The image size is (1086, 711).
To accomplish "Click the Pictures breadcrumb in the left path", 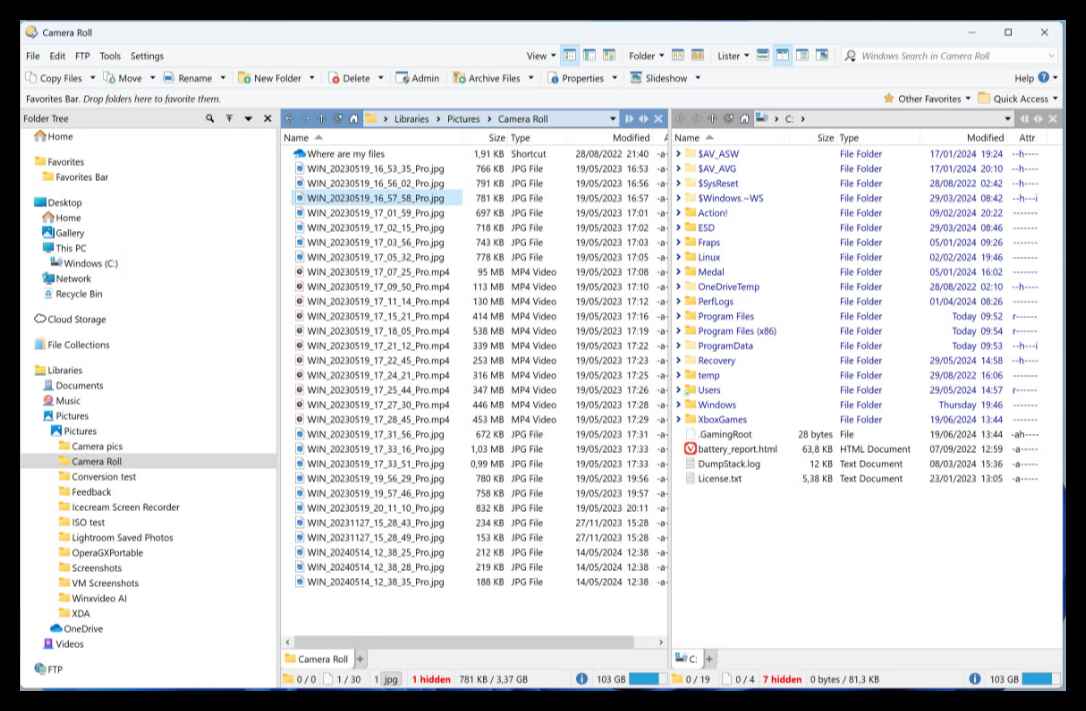I will 463,119.
